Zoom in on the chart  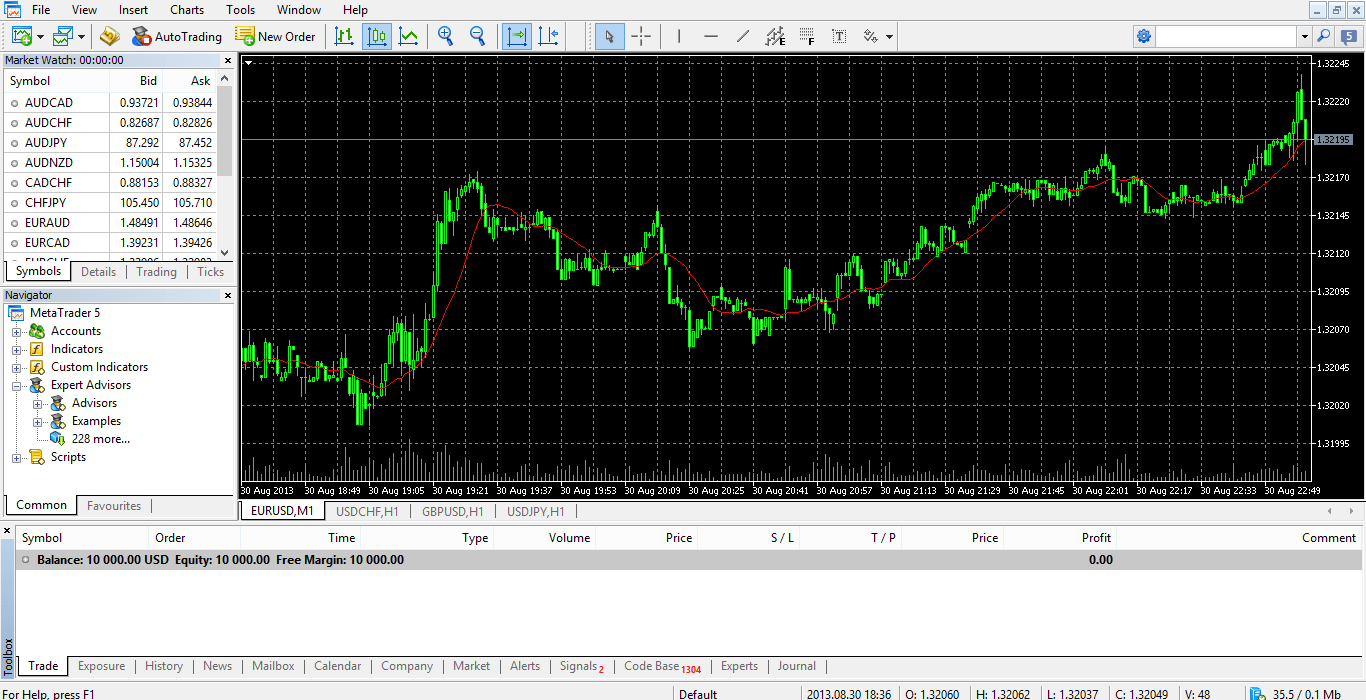pos(446,36)
